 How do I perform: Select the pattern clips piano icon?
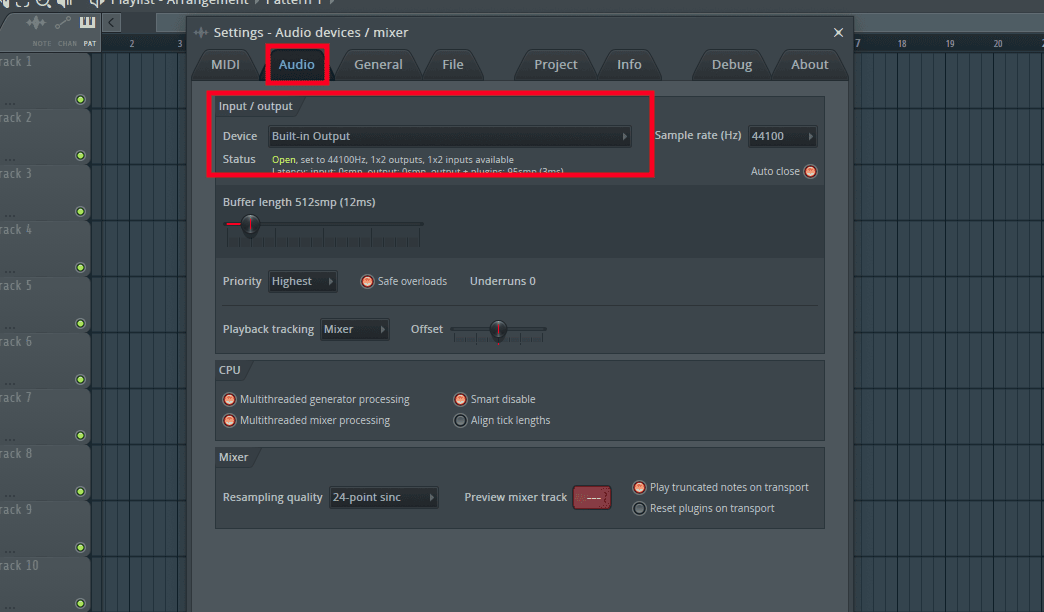pos(88,22)
